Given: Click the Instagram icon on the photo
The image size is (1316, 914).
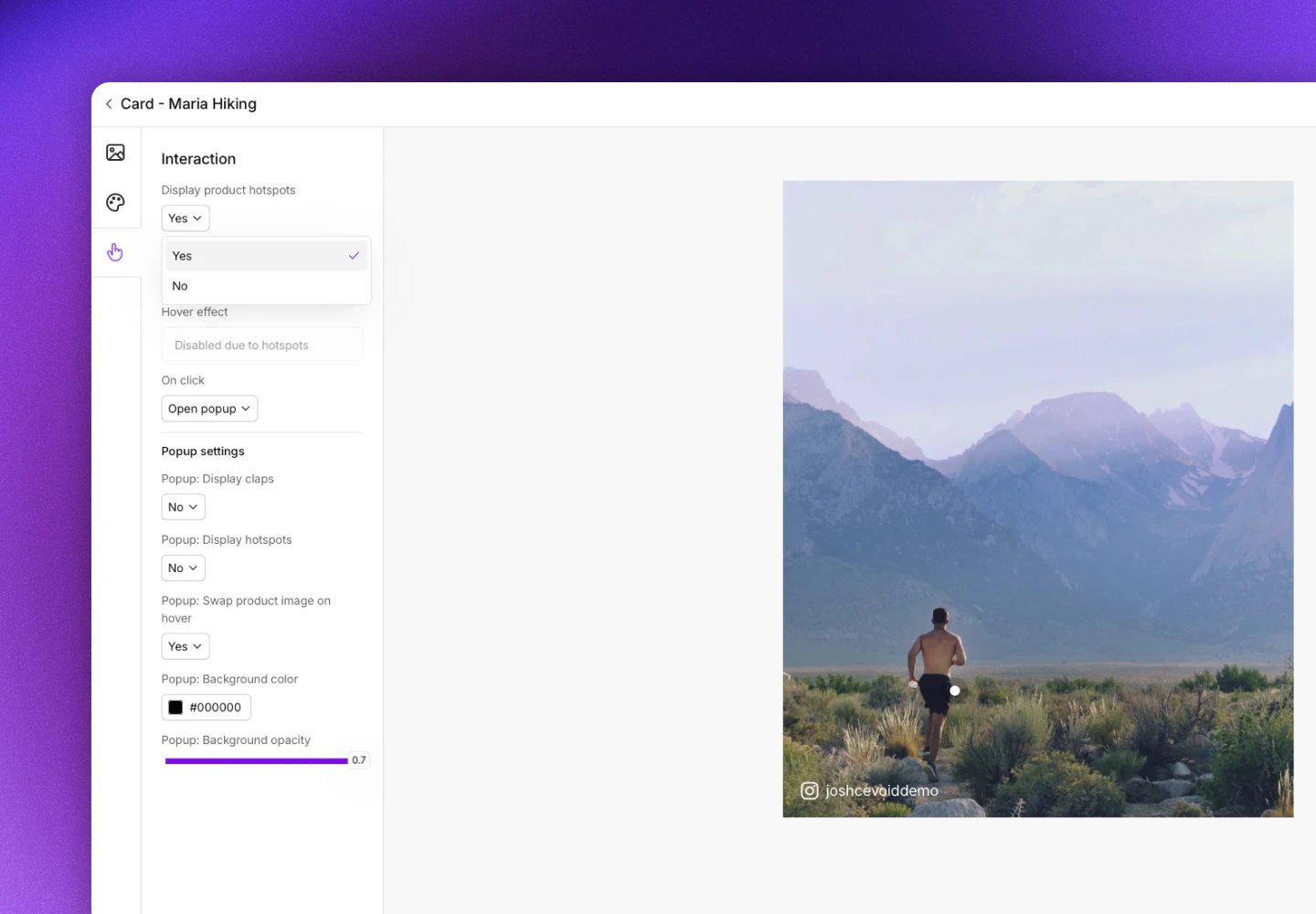Looking at the screenshot, I should click(810, 791).
